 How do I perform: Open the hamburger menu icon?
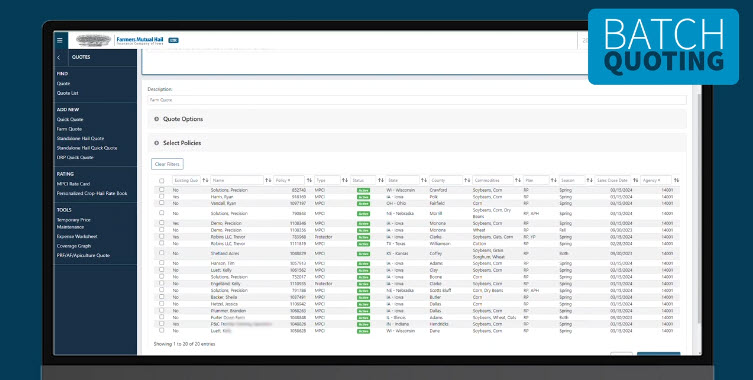tap(60, 40)
